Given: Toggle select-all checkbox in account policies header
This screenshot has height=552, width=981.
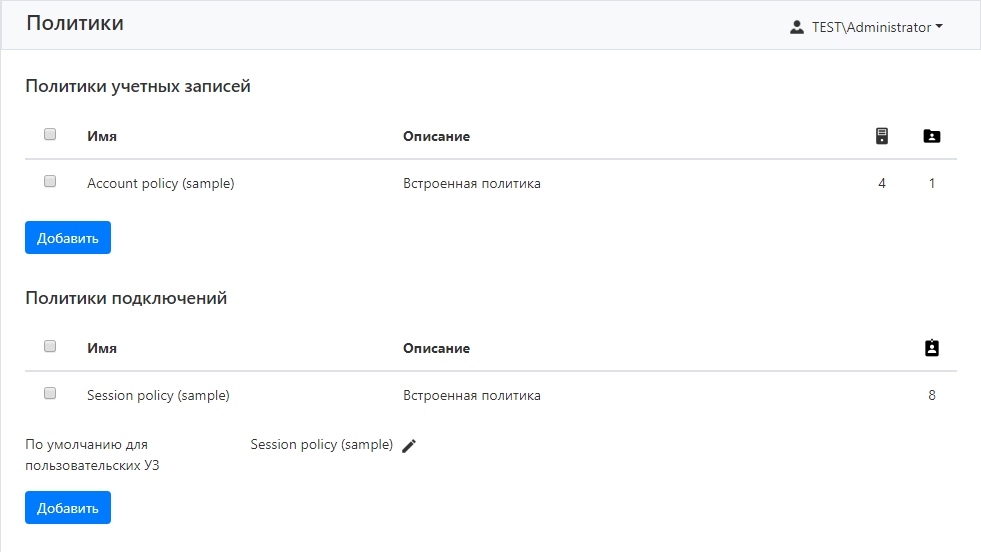Looking at the screenshot, I should coord(50,135).
